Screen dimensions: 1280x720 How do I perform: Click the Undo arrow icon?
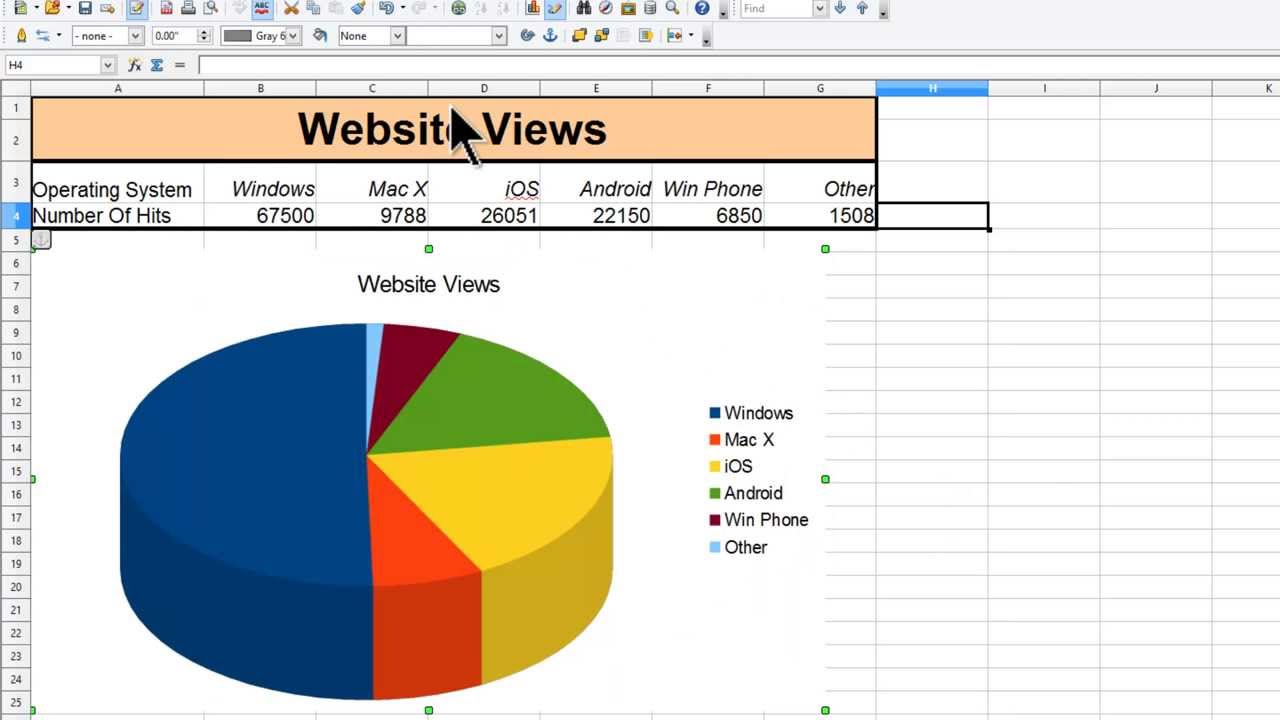[x=386, y=8]
